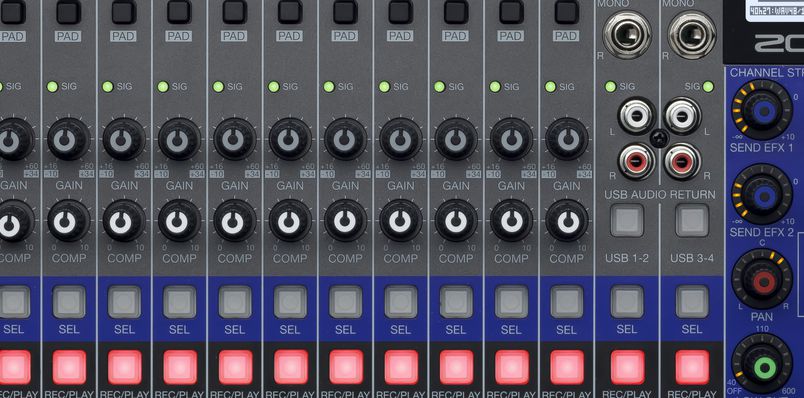Click red R RCA jack in USB 1-2 strip

point(636,162)
